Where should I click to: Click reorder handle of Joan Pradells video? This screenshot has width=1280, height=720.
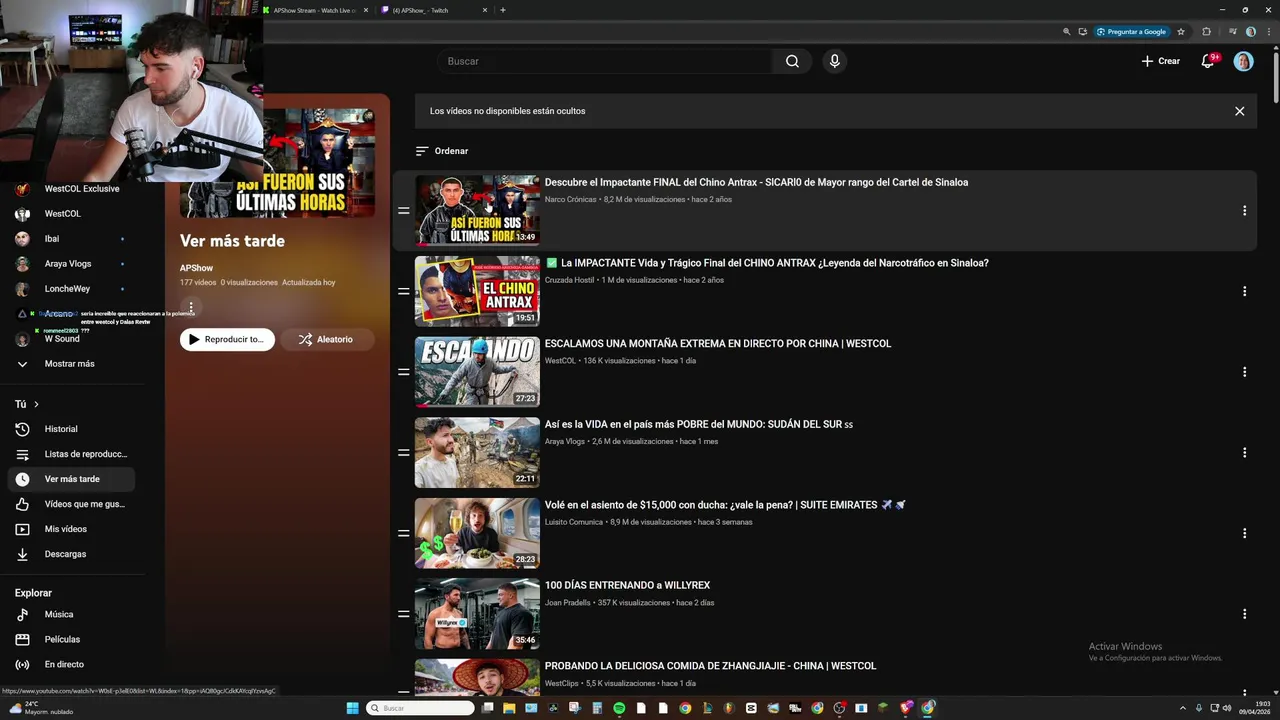point(403,614)
